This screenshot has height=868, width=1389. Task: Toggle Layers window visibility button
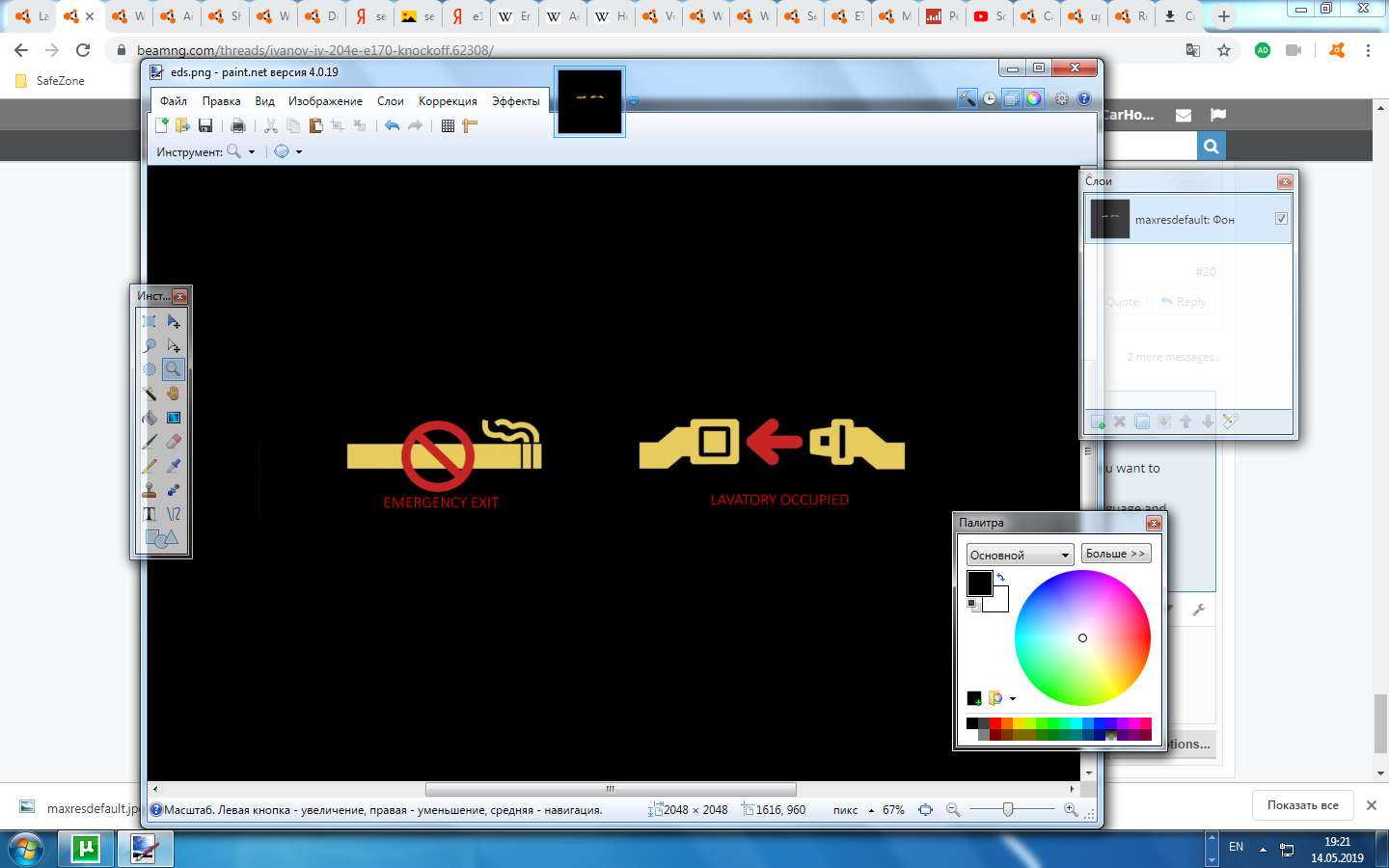[1011, 98]
